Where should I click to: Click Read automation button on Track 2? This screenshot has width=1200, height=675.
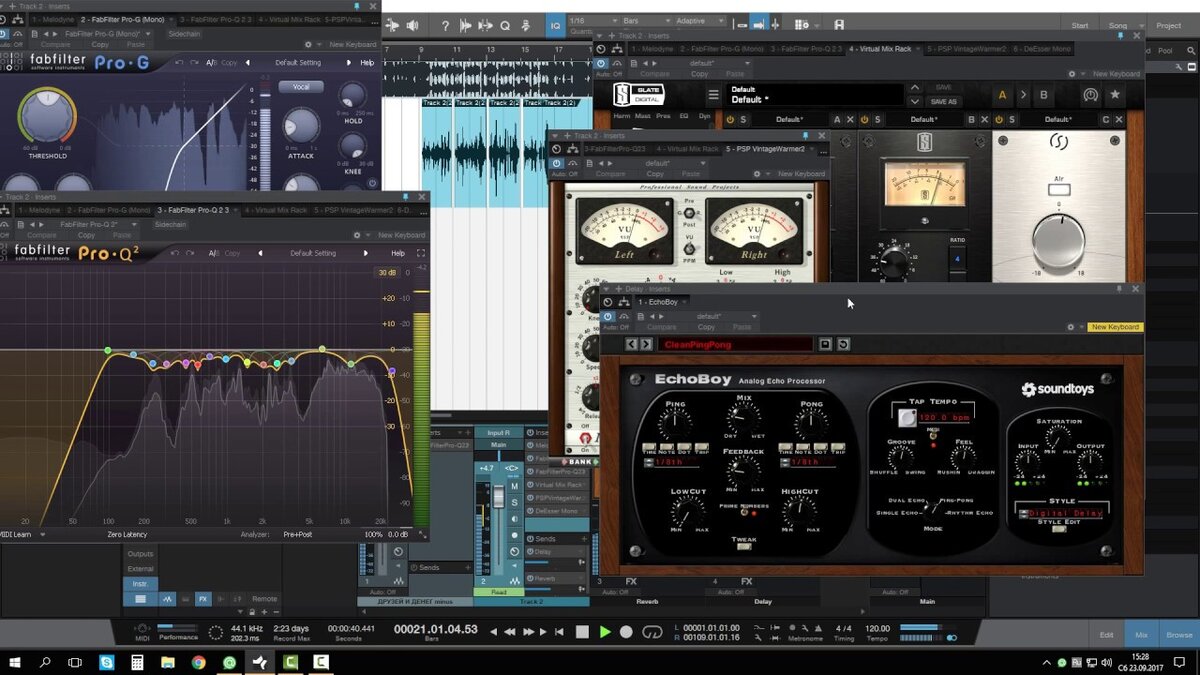point(498,592)
